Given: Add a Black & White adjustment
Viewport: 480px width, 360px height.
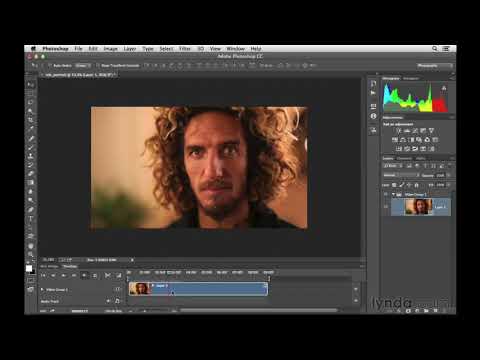Looking at the screenshot, I should pyautogui.click(x=411, y=140).
